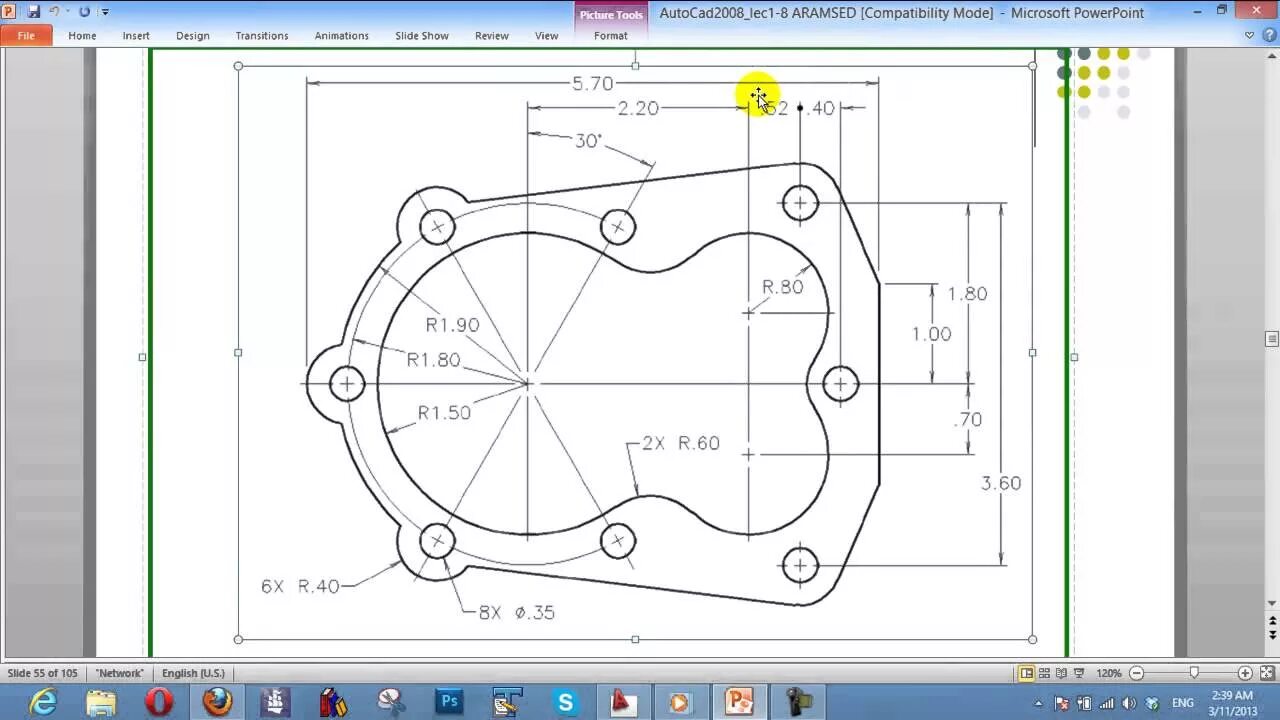Click the 120% zoom level button
1280x720 pixels.
pyautogui.click(x=1109, y=673)
